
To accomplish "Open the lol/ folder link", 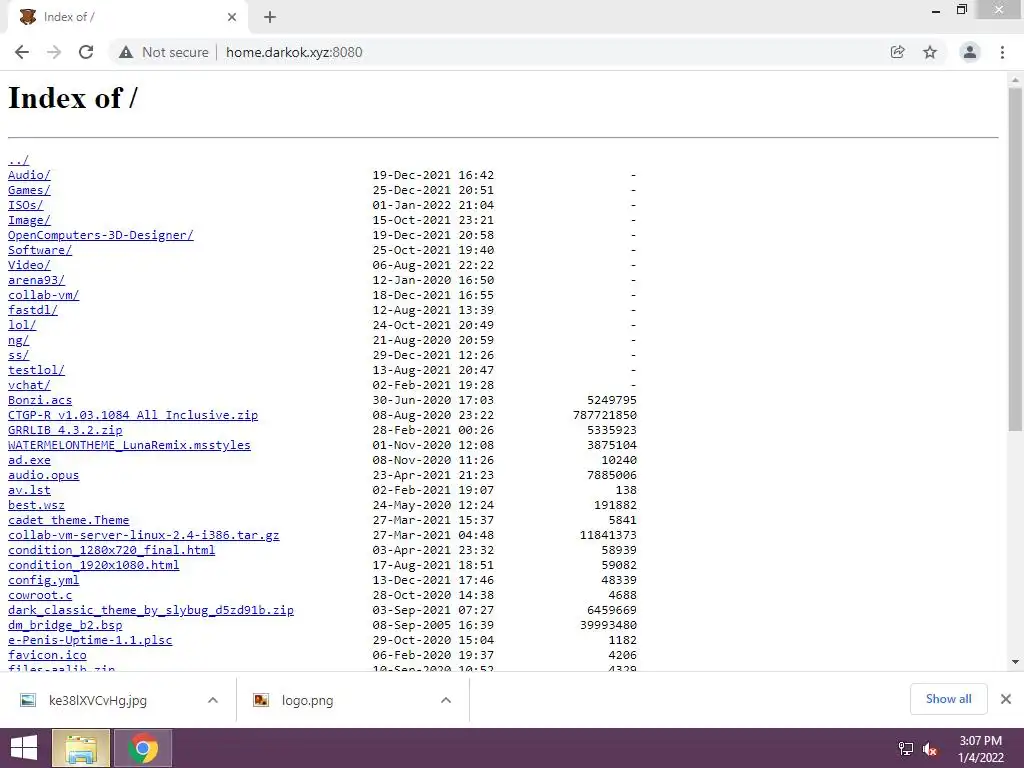I will (22, 325).
